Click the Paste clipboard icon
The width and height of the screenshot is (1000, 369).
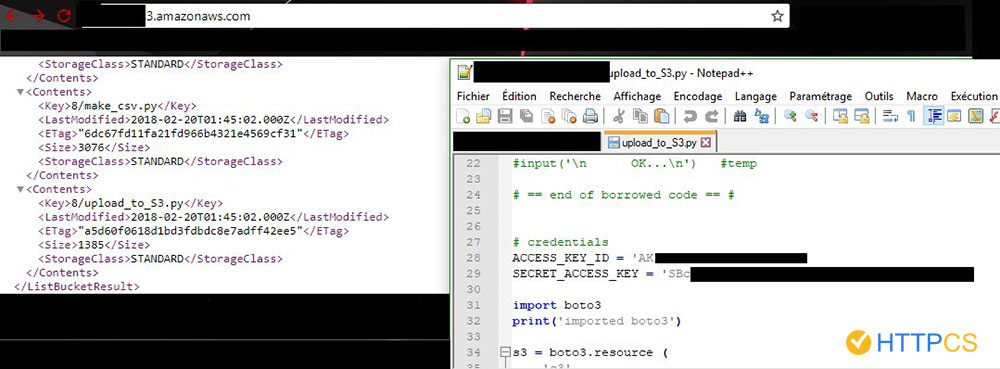click(x=662, y=116)
